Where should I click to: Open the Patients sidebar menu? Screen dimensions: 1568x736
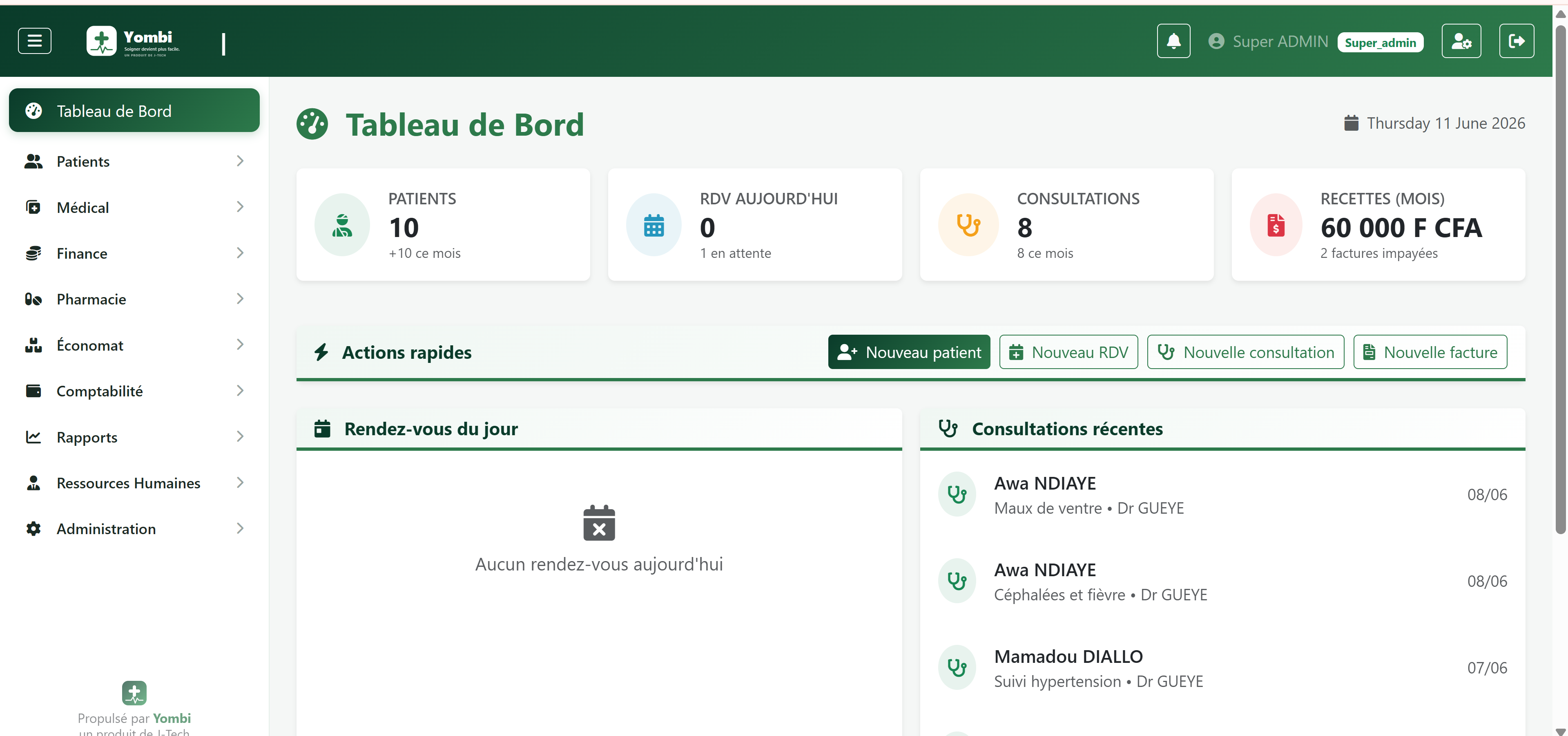134,161
